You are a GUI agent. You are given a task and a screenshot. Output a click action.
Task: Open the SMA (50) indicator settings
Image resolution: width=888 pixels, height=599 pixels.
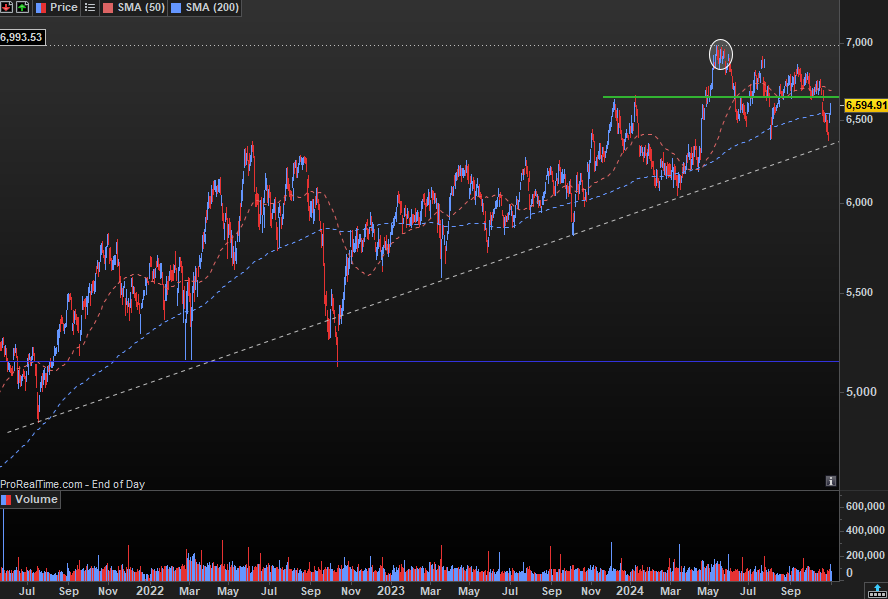pos(134,7)
